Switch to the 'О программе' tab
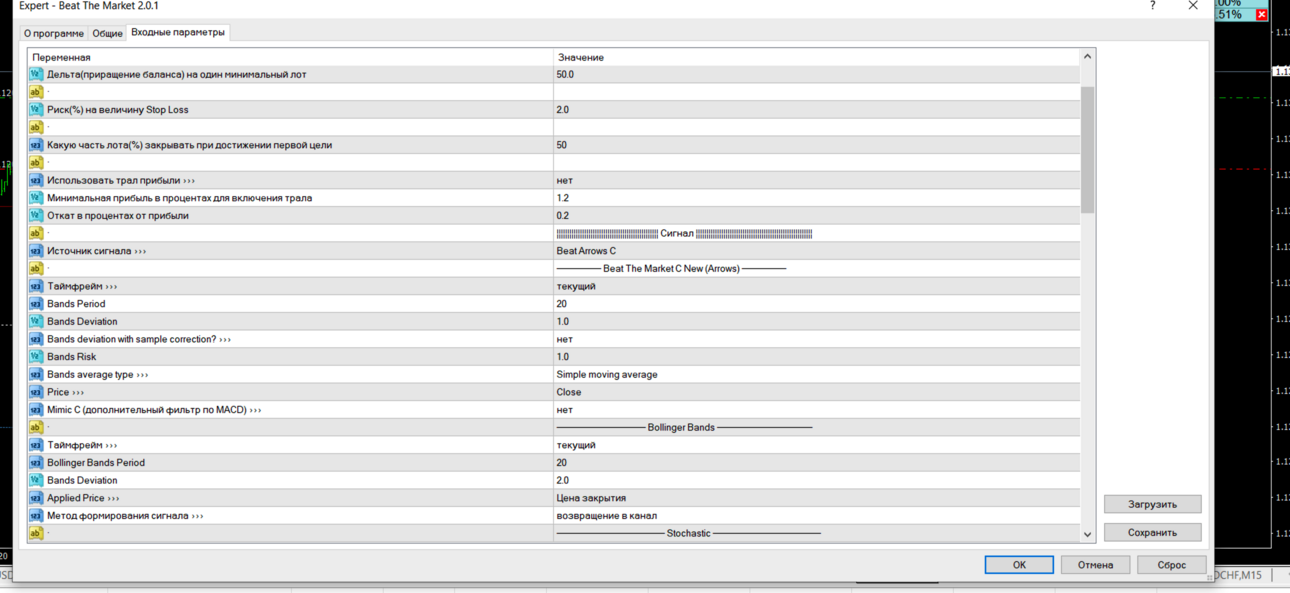Screen dimensions: 1290x593 (x=54, y=33)
